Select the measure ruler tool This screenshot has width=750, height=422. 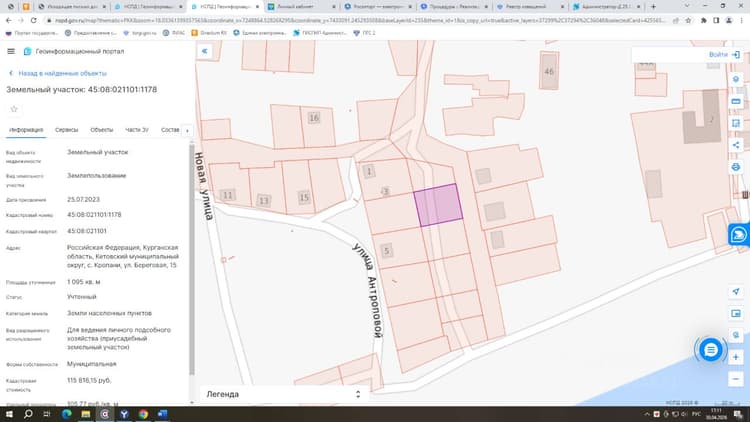coord(736,101)
